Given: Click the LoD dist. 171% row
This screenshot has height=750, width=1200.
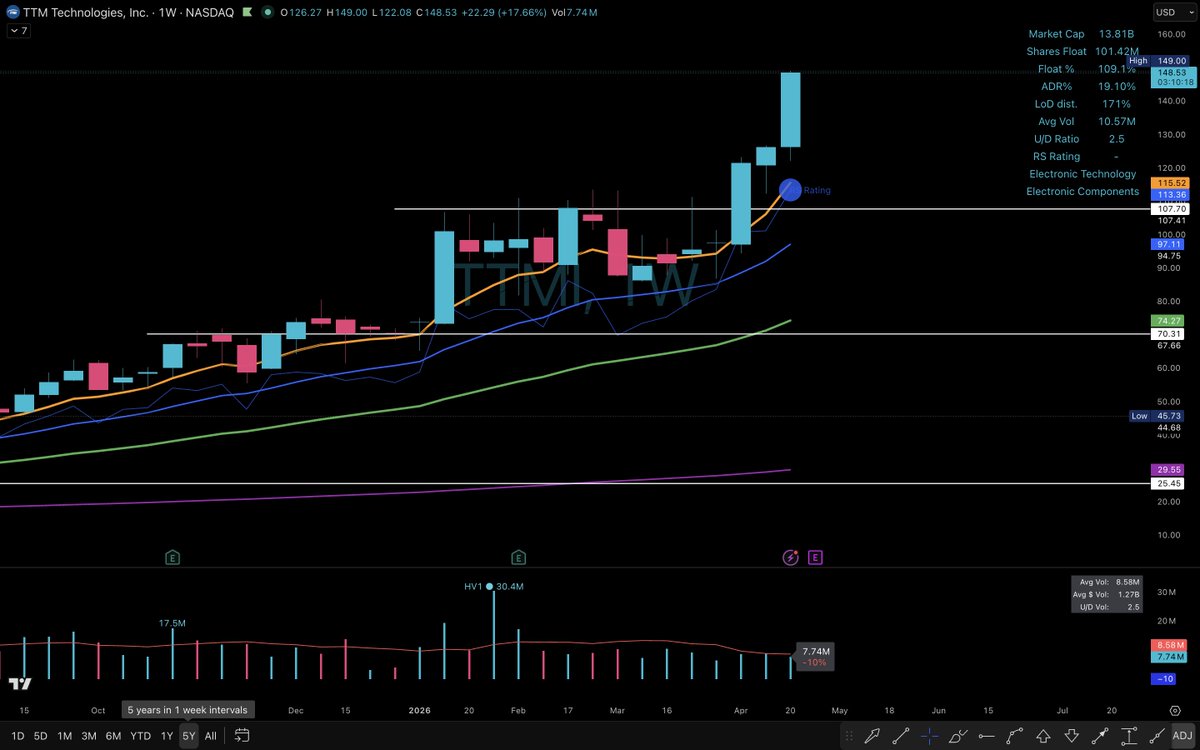Looking at the screenshot, I should [x=1082, y=104].
